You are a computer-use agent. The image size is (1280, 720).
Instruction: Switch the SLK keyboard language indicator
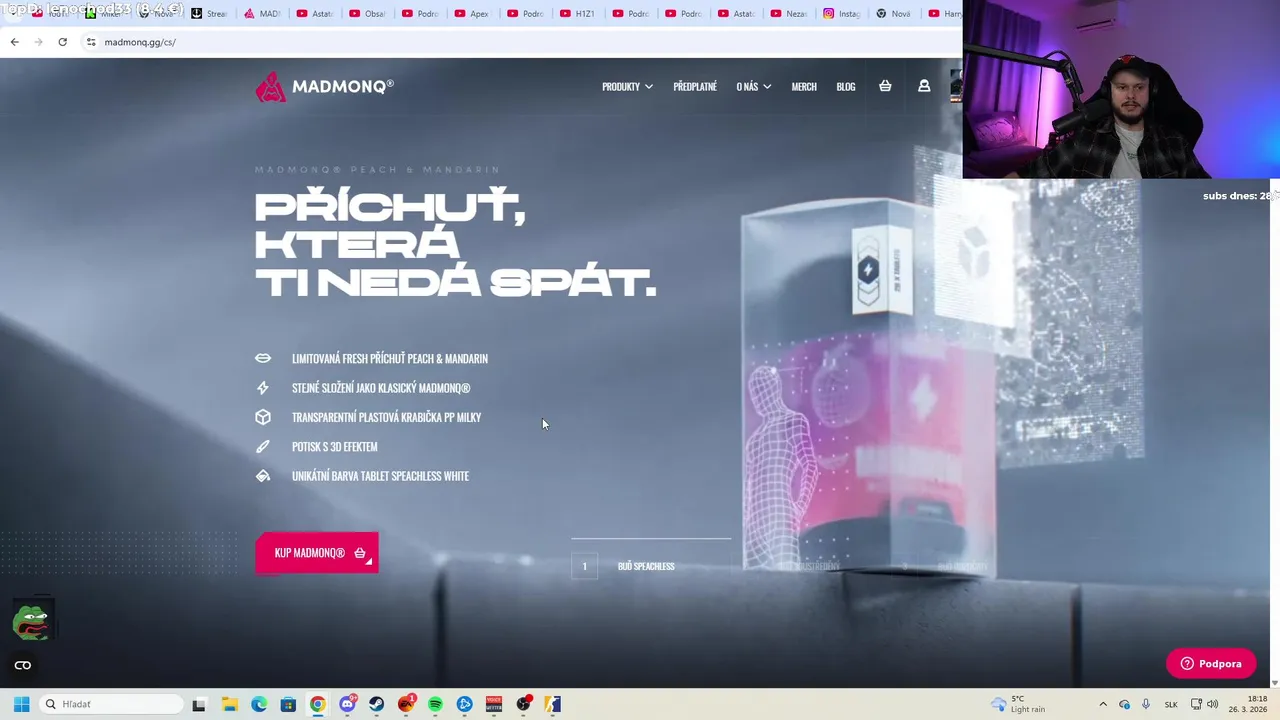[x=1171, y=704]
